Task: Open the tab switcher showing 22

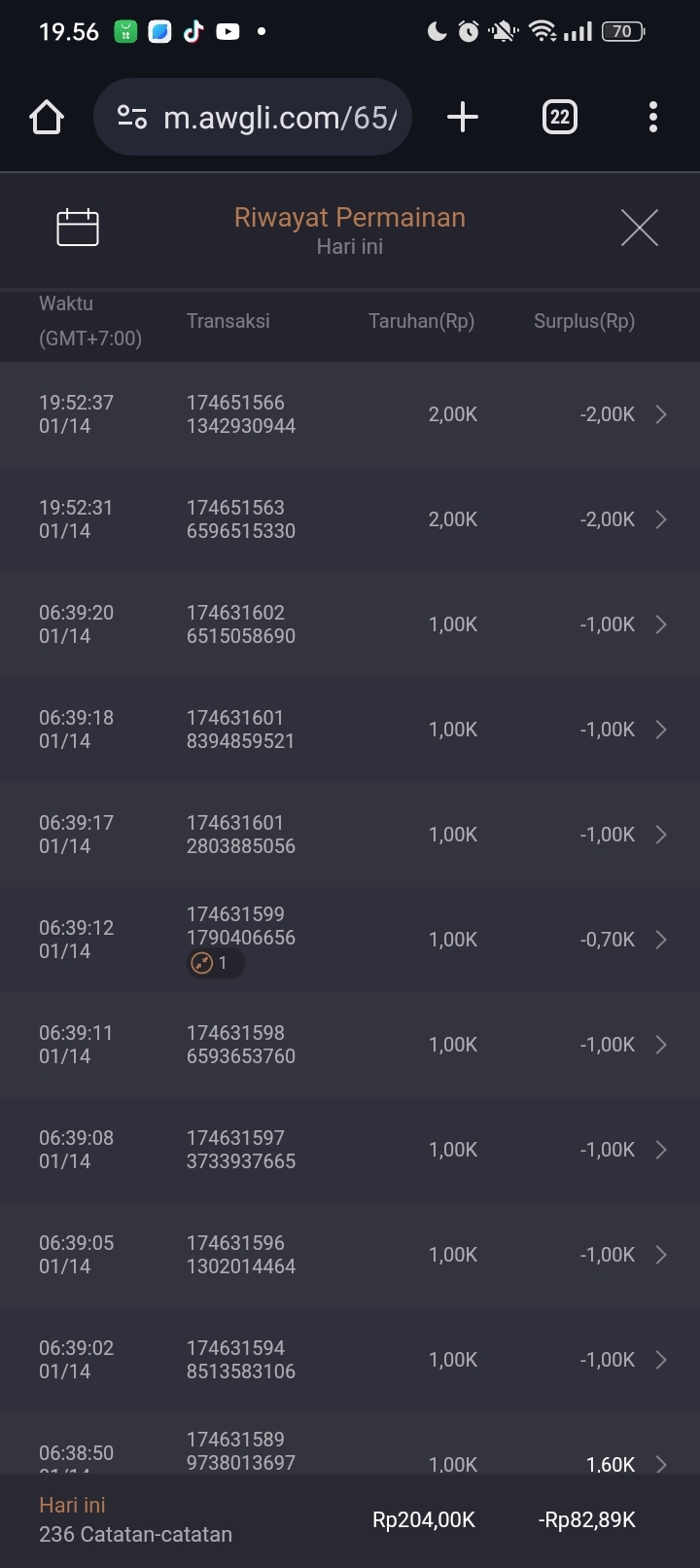Action: pos(559,118)
